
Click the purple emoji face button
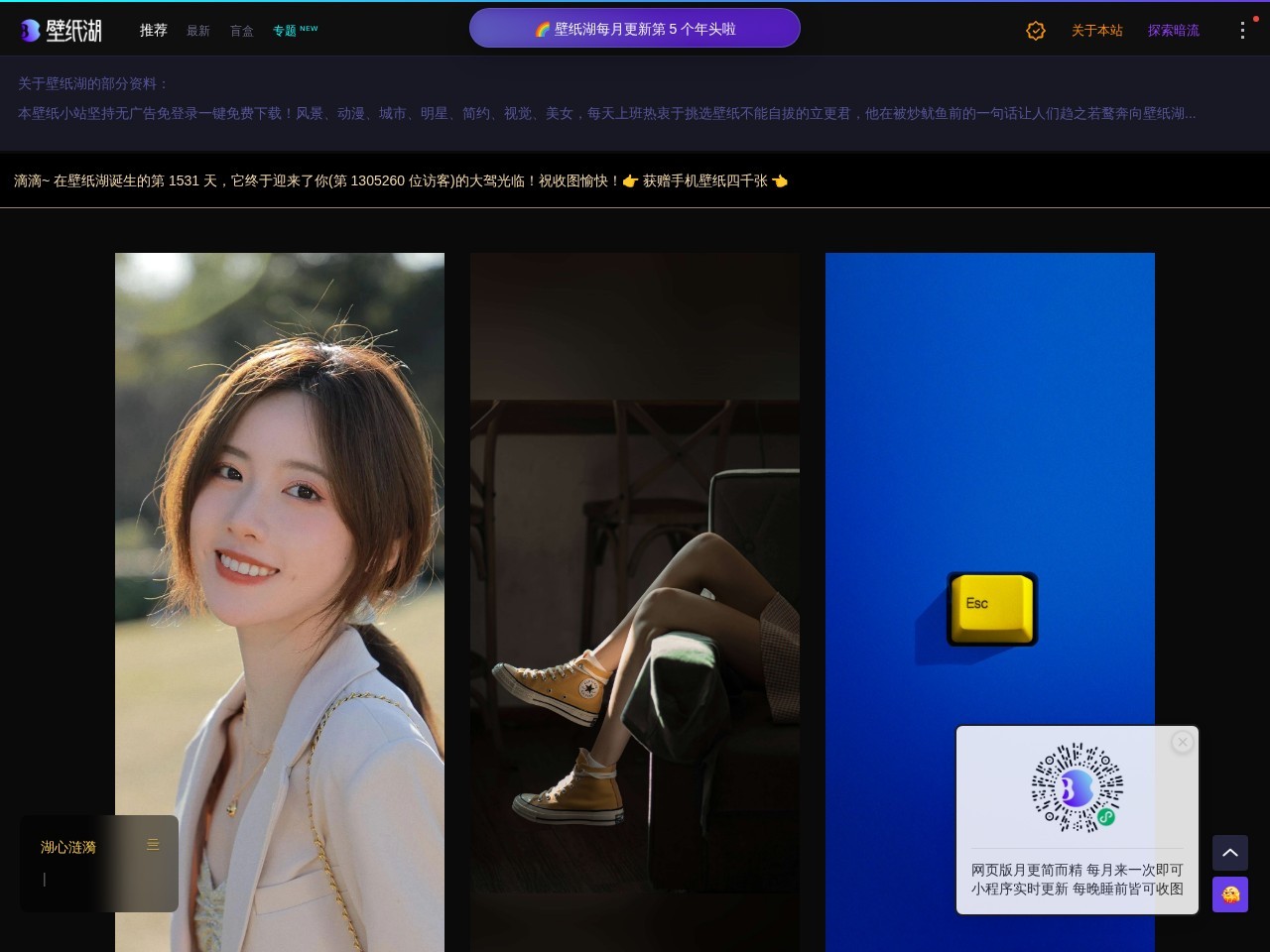pos(1229,894)
